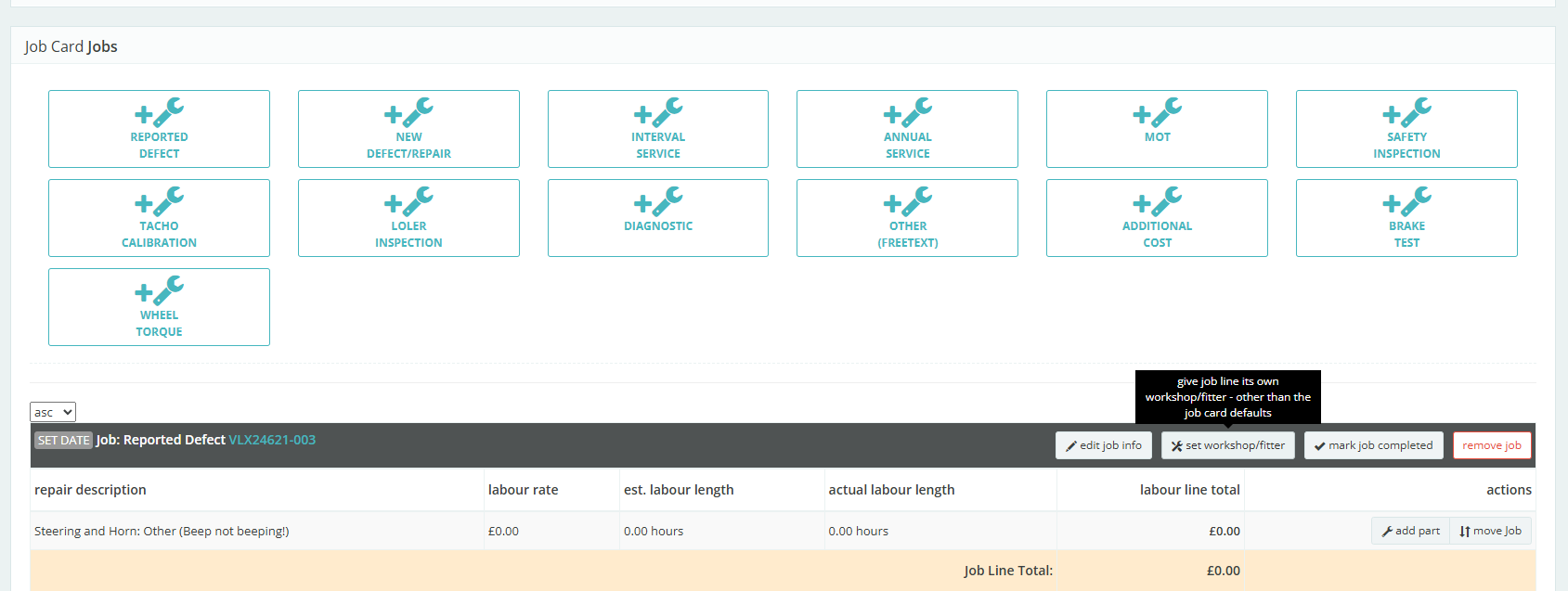The width and height of the screenshot is (1568, 591).
Task: Add a LOLER Inspection job
Action: click(408, 218)
